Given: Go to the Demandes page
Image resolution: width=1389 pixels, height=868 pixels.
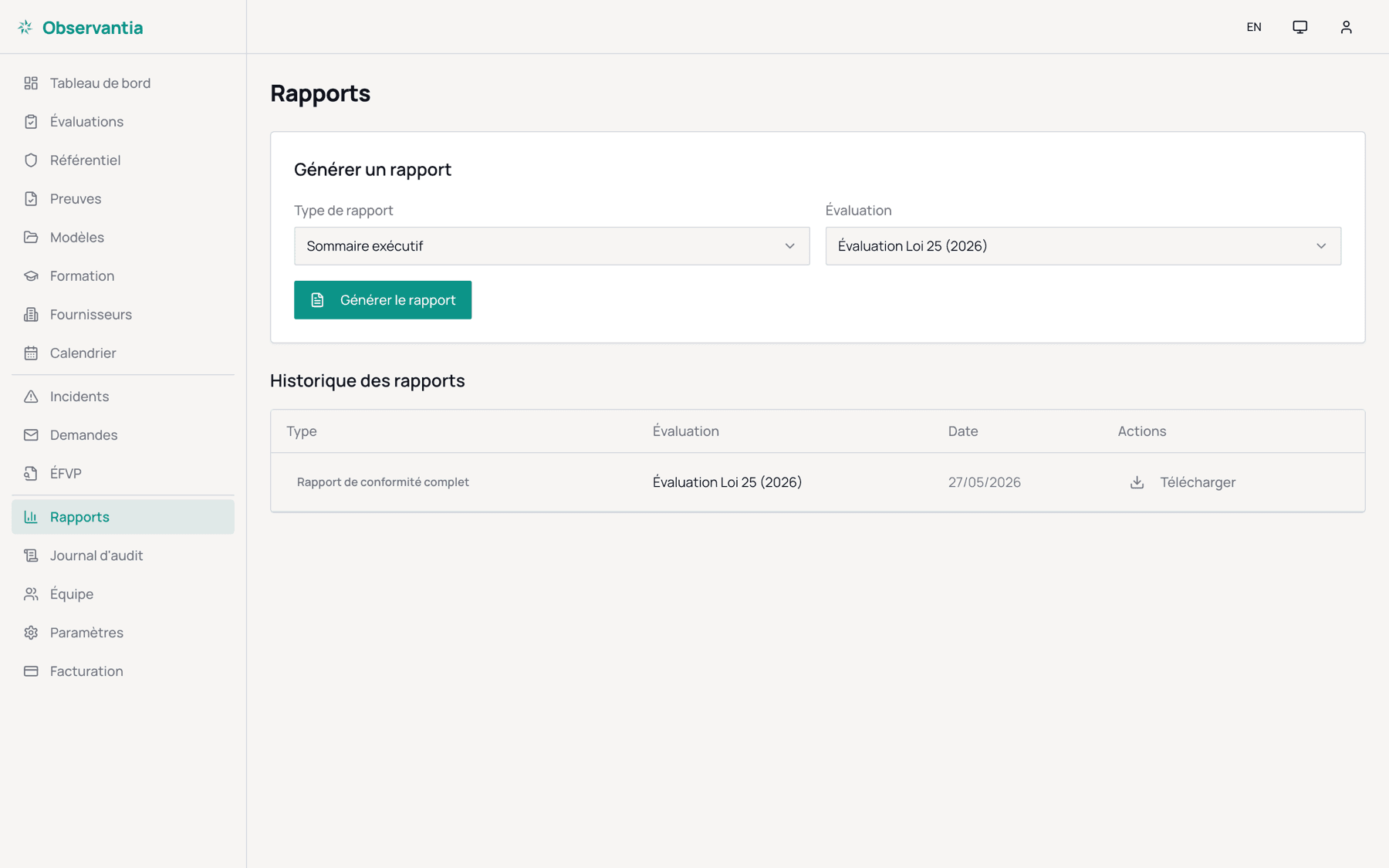Looking at the screenshot, I should pyautogui.click(x=123, y=434).
